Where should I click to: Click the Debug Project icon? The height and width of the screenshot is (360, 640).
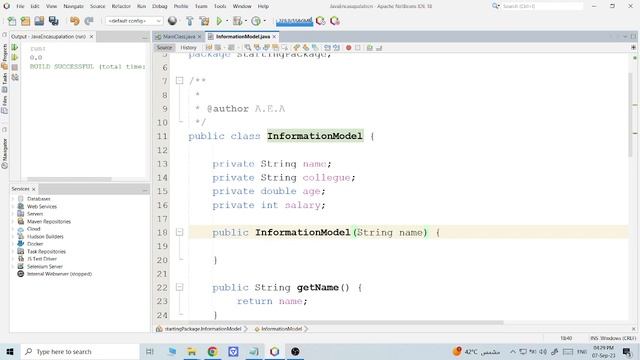237,21
